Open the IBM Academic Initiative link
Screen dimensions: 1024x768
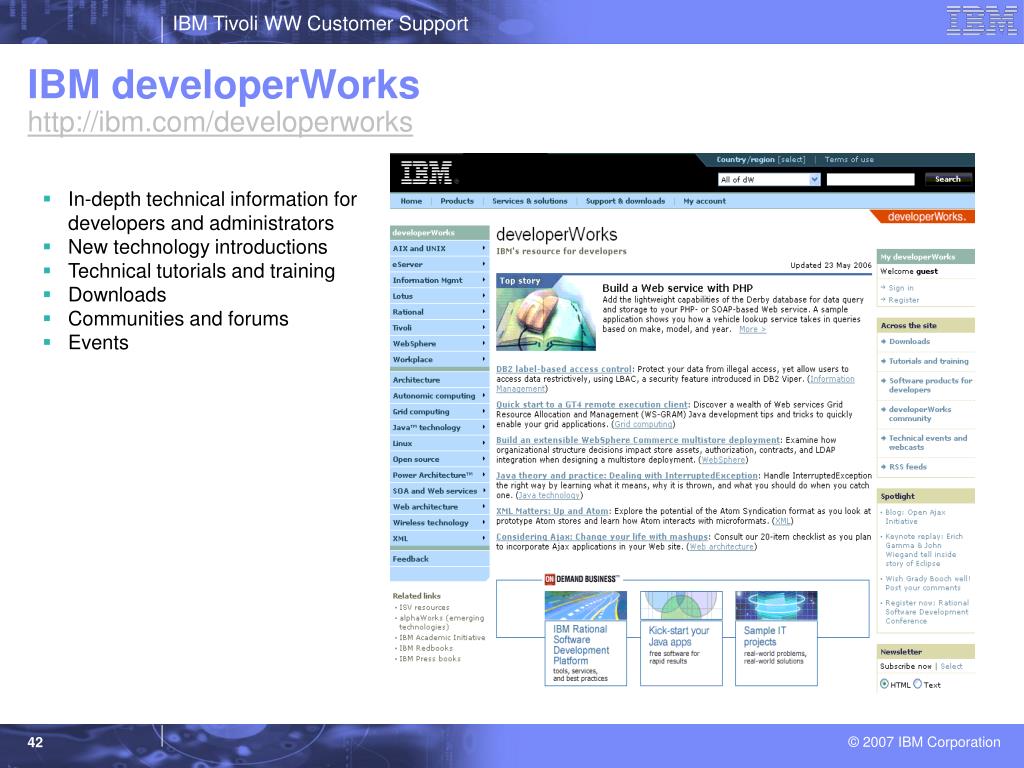coord(442,638)
